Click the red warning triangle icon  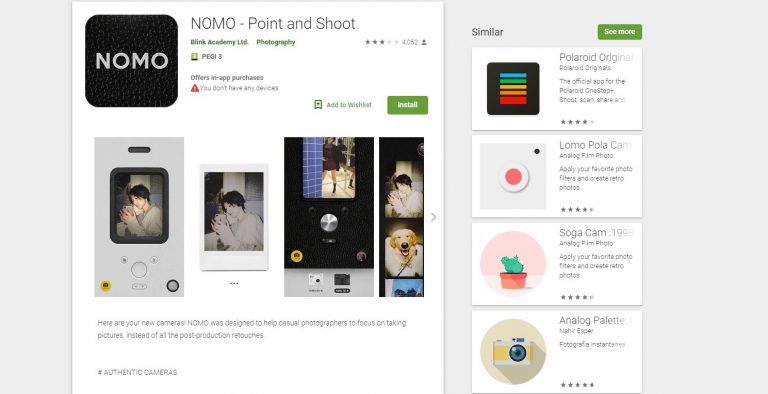pyautogui.click(x=195, y=88)
